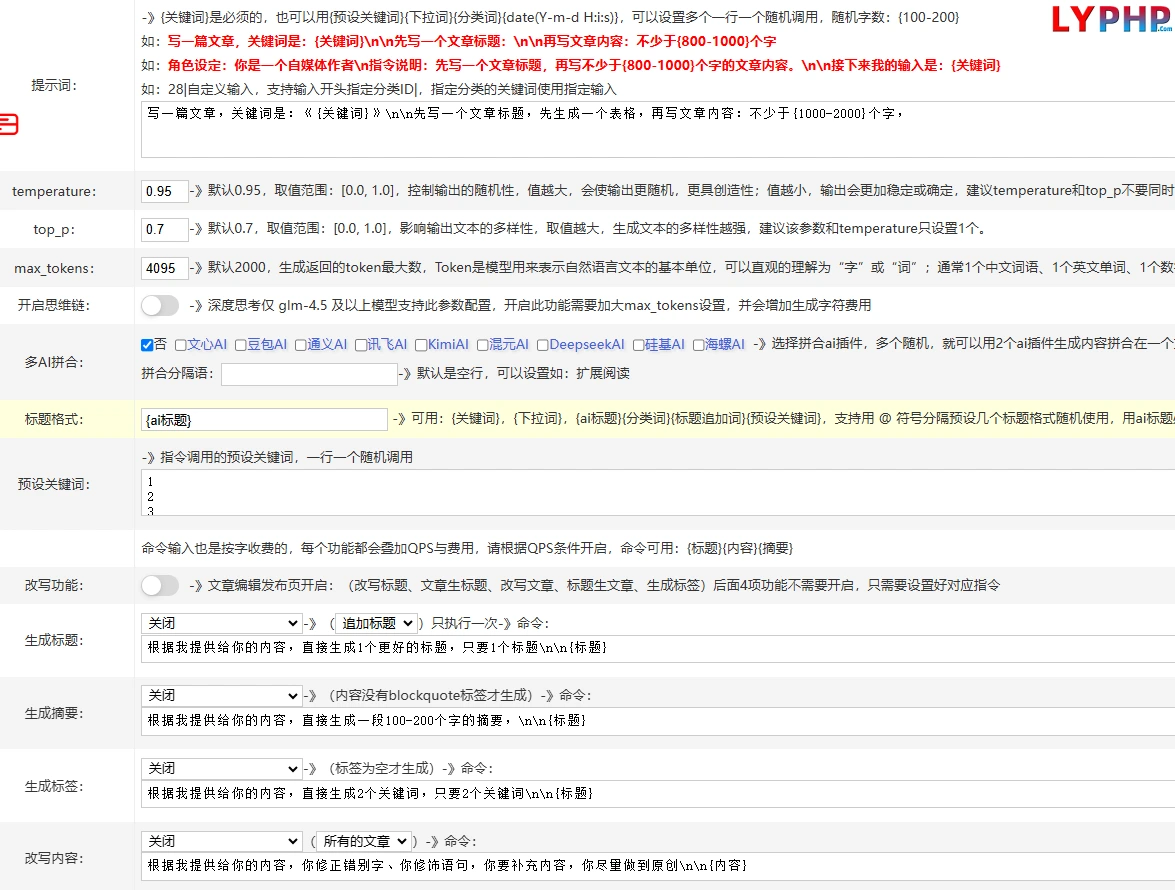This screenshot has height=890, width=1175.
Task: Uncheck the 否 checkbox in 多AI拼合
Action: coord(147,345)
